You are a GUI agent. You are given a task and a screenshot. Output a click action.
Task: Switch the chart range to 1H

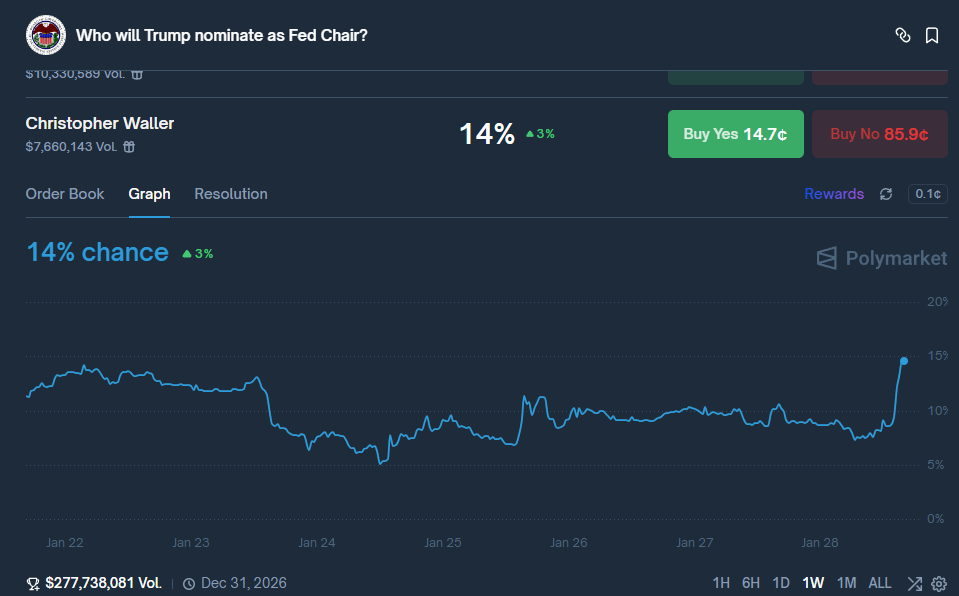721,583
